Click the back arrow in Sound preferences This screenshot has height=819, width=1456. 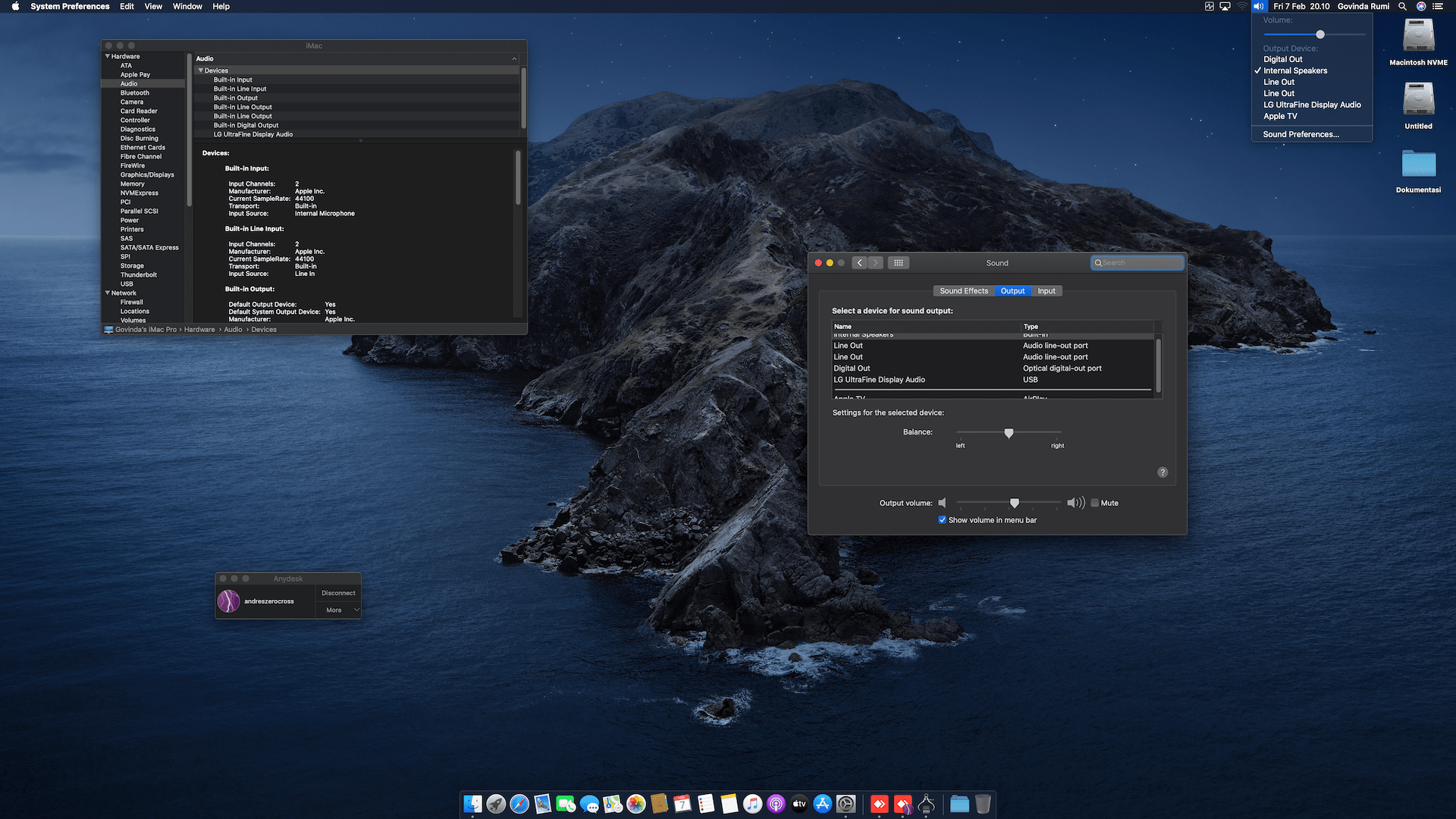click(859, 263)
